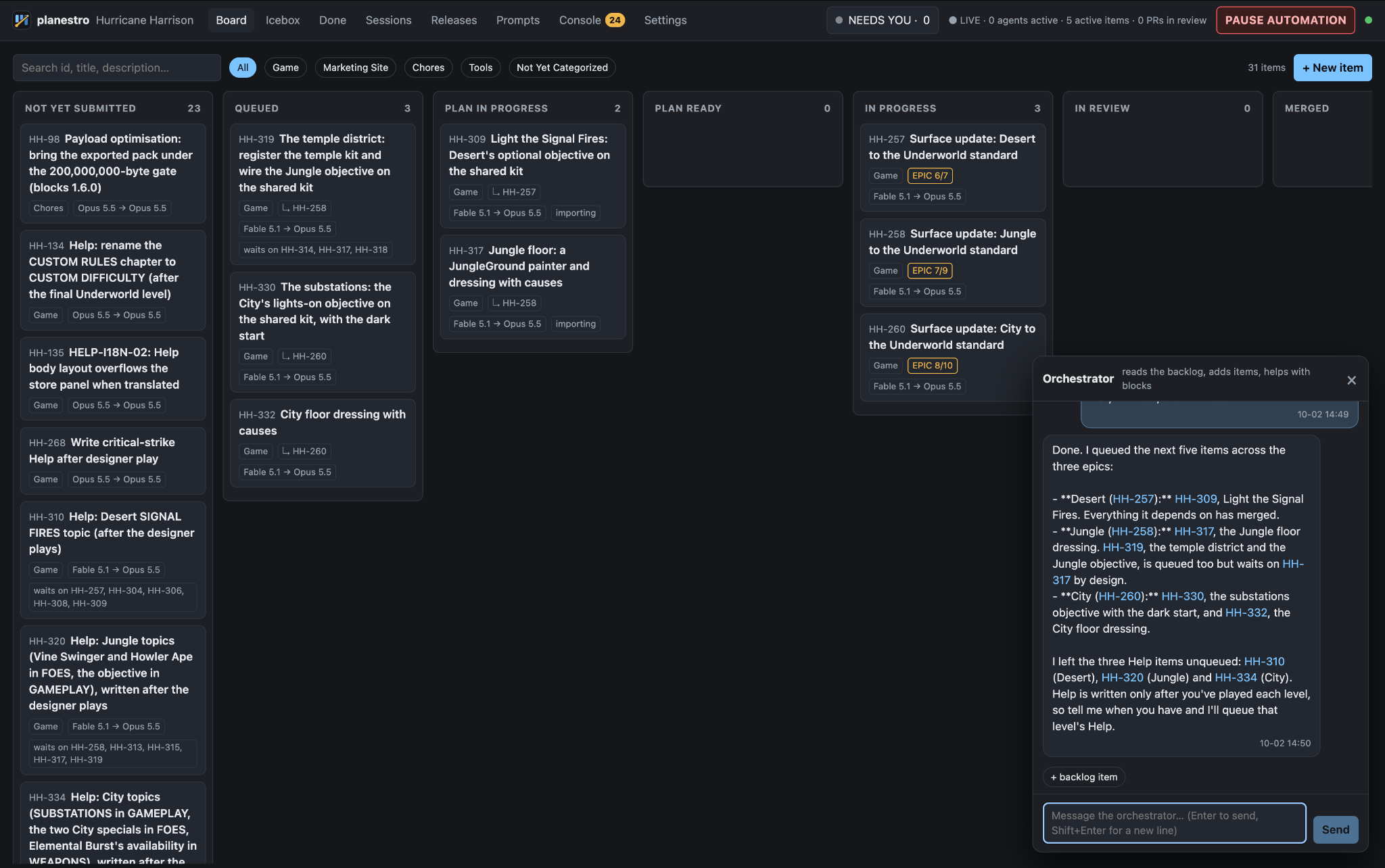Open card HH-330 The substations

(323, 332)
